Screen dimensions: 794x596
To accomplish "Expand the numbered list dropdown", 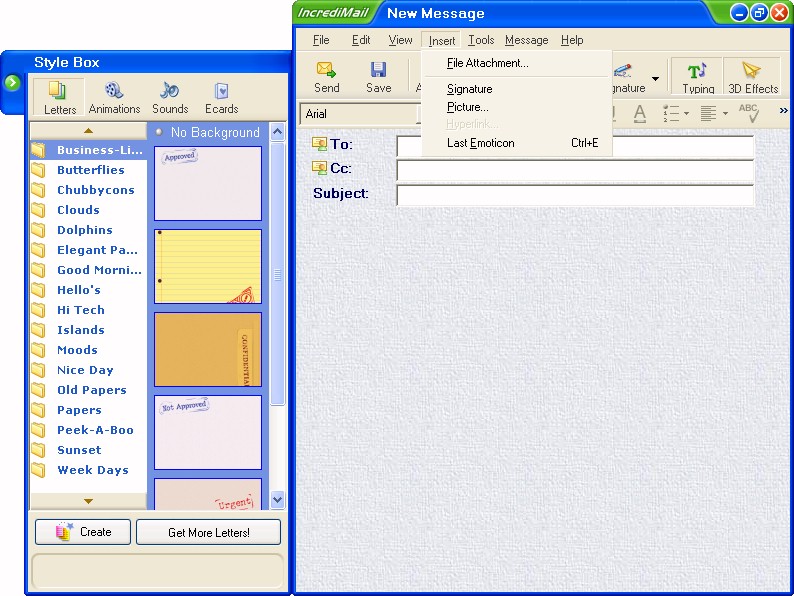I will tap(687, 114).
